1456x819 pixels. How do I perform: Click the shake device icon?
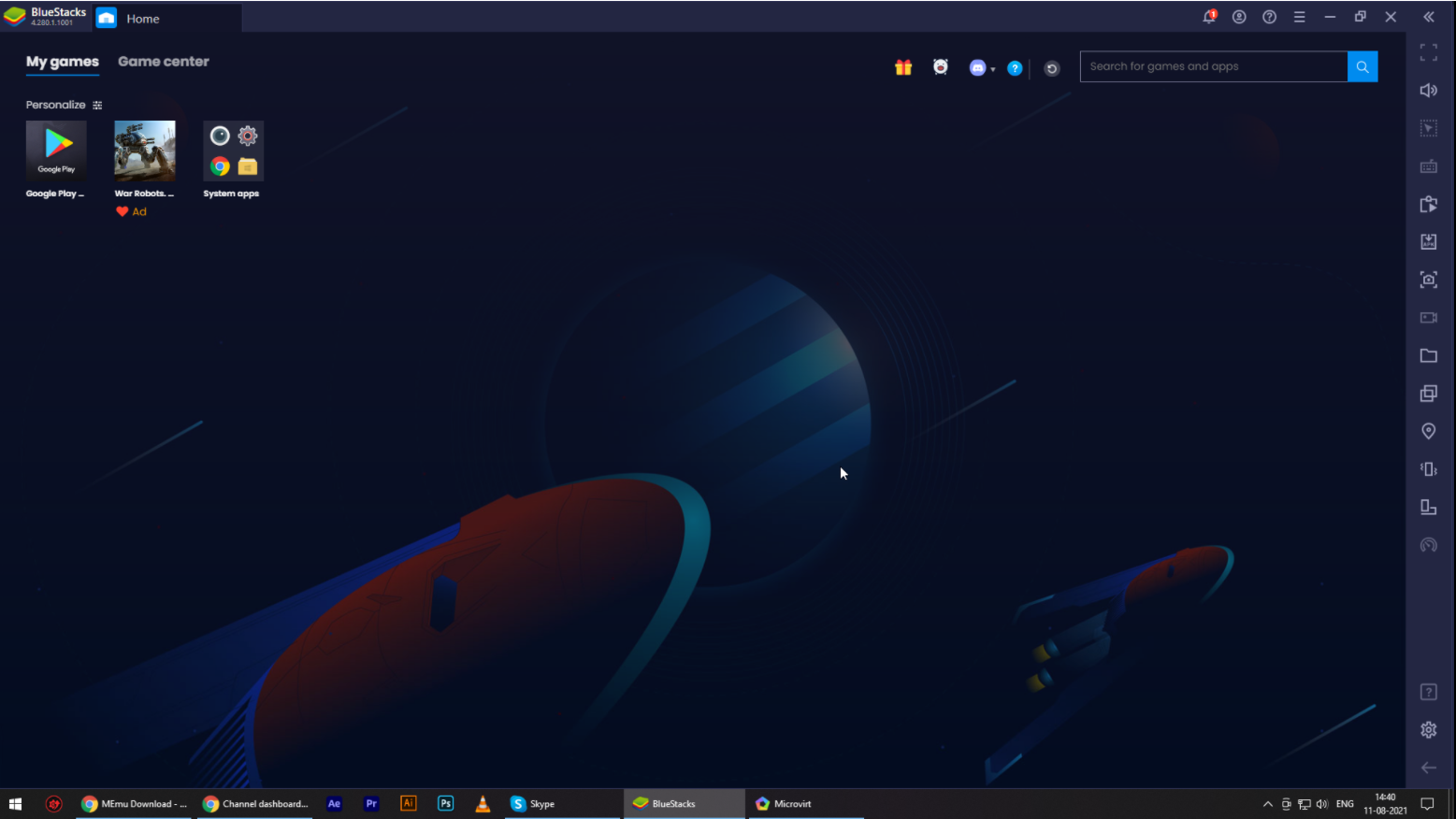pos(1428,468)
